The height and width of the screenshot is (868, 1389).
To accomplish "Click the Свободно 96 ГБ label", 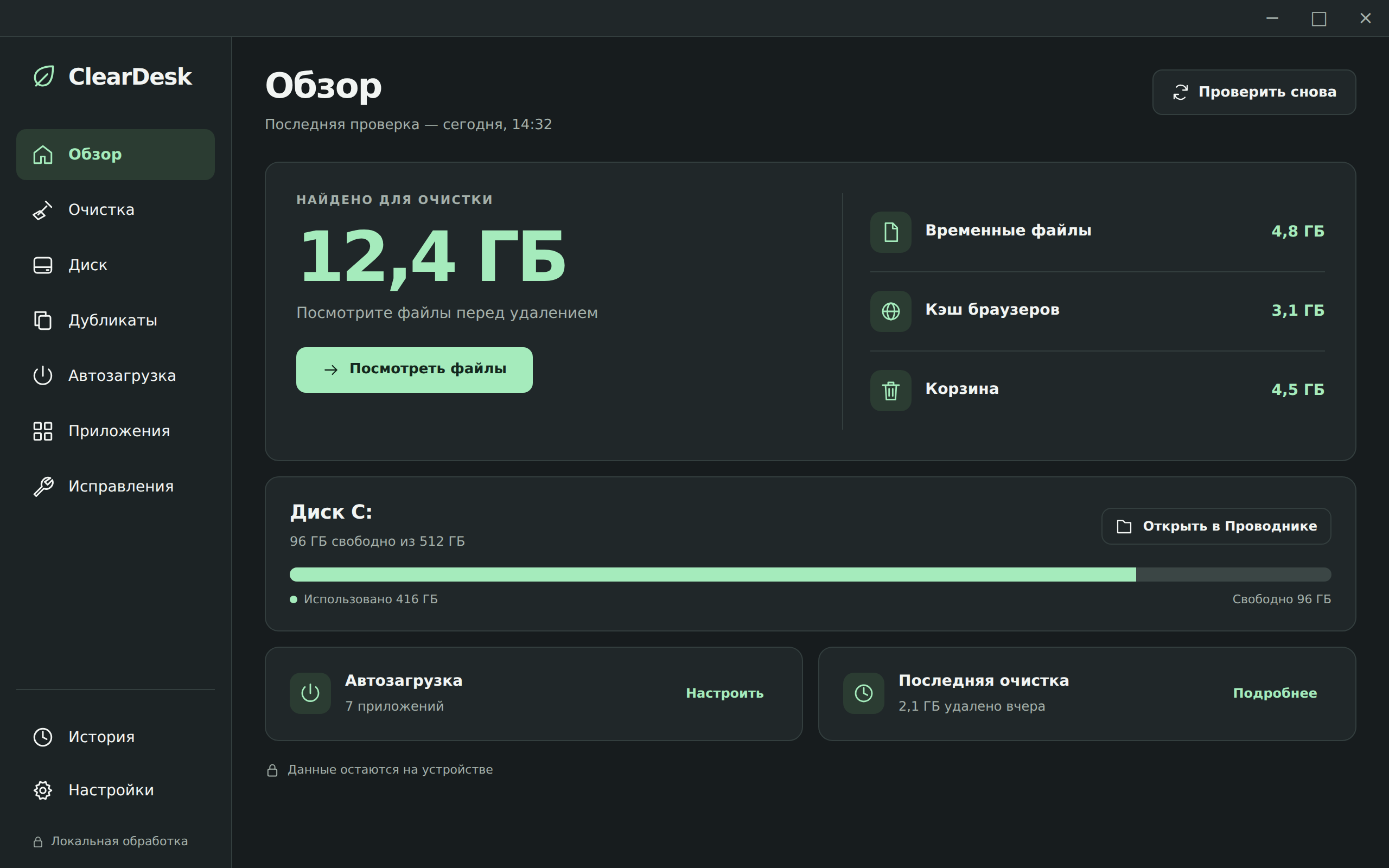I will [1282, 599].
